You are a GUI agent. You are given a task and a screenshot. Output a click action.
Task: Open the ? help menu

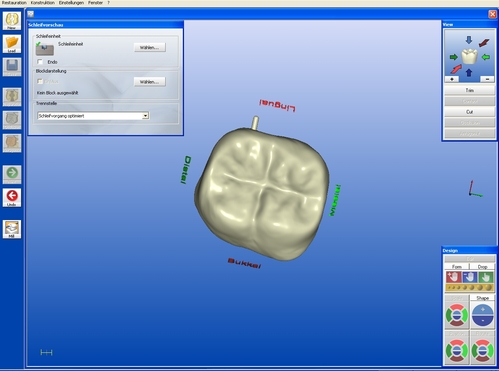[108, 3]
